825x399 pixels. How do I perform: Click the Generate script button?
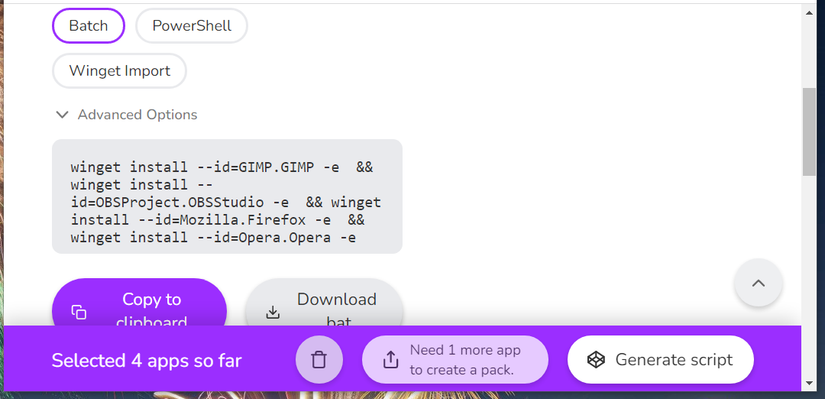pyautogui.click(x=660, y=360)
